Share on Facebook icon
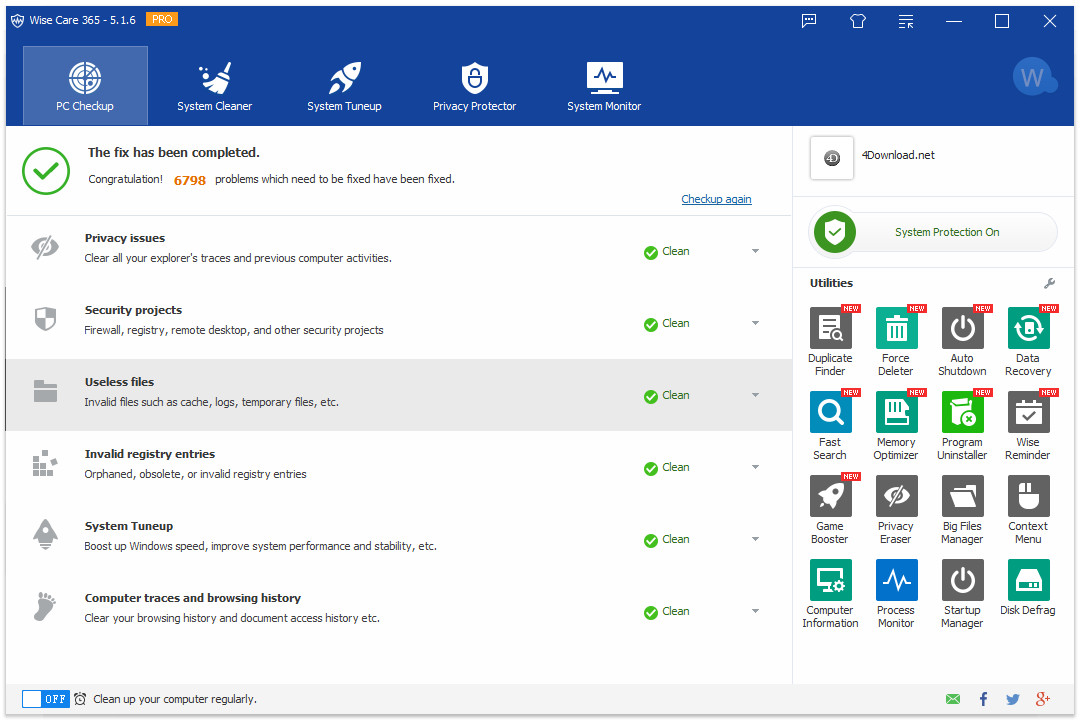Image resolution: width=1080 pixels, height=720 pixels. (983, 699)
